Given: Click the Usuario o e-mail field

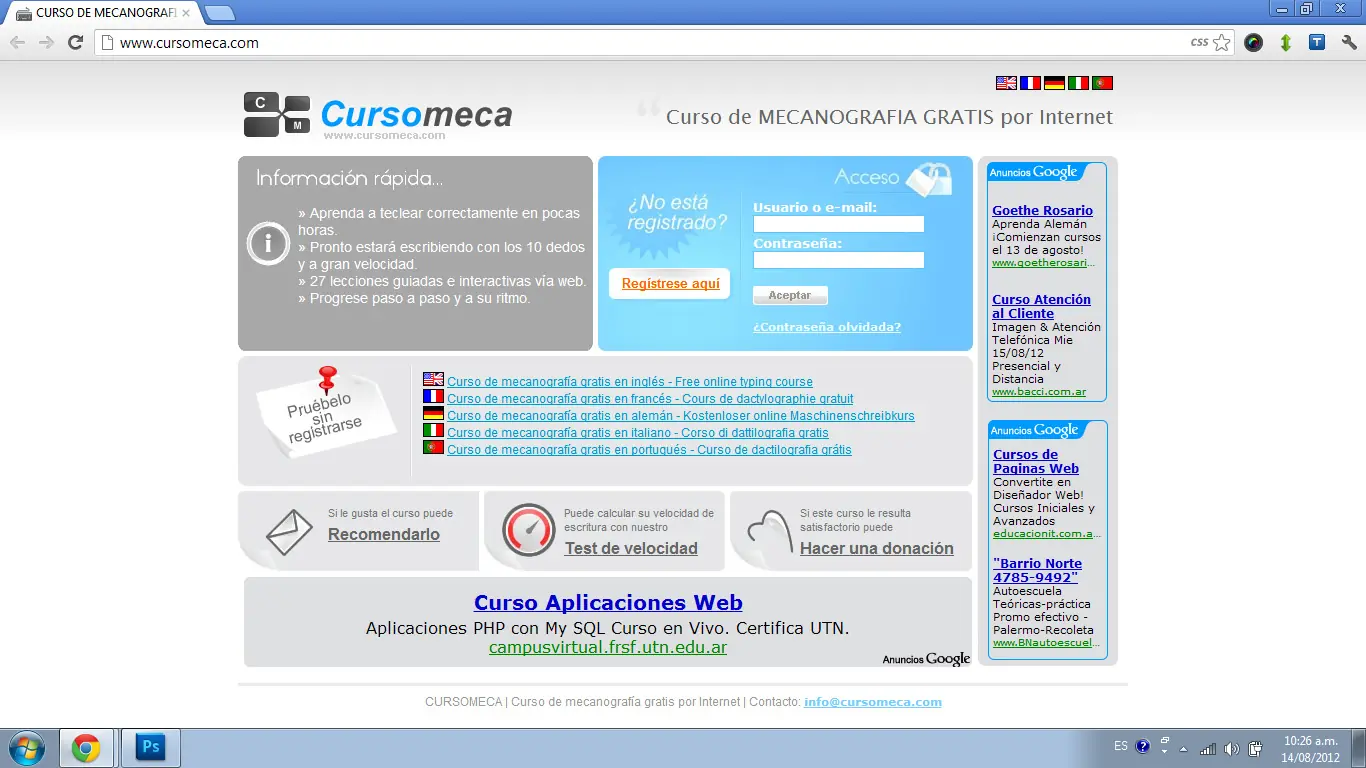Looking at the screenshot, I should click(x=838, y=224).
